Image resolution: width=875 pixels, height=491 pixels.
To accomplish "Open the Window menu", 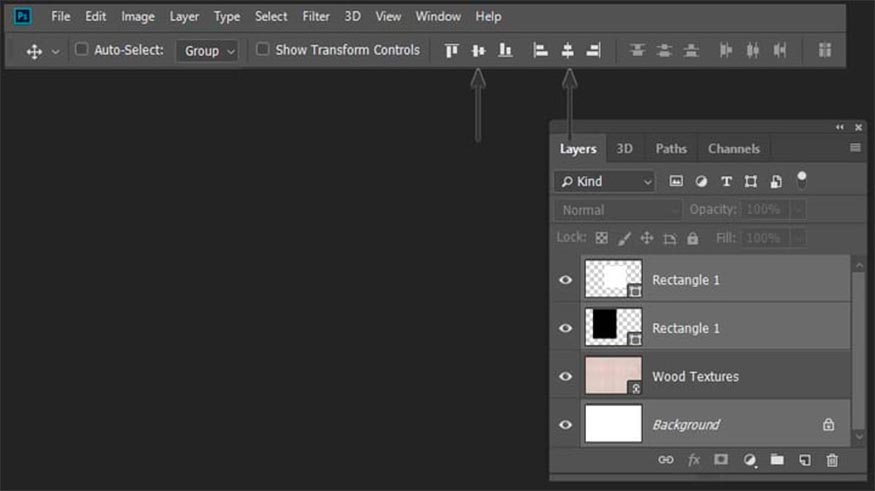I will [438, 17].
